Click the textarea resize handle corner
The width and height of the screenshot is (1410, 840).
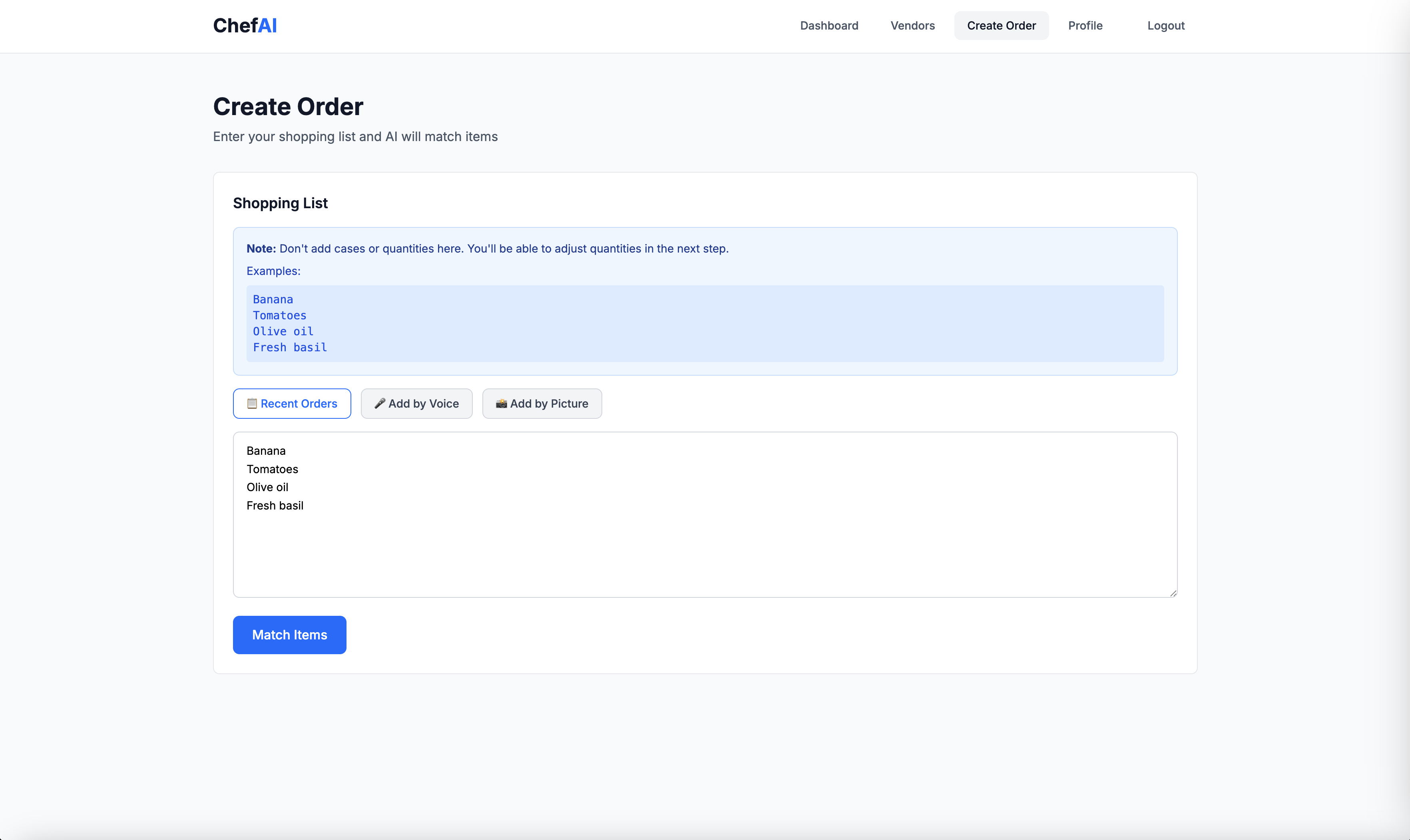(1173, 593)
